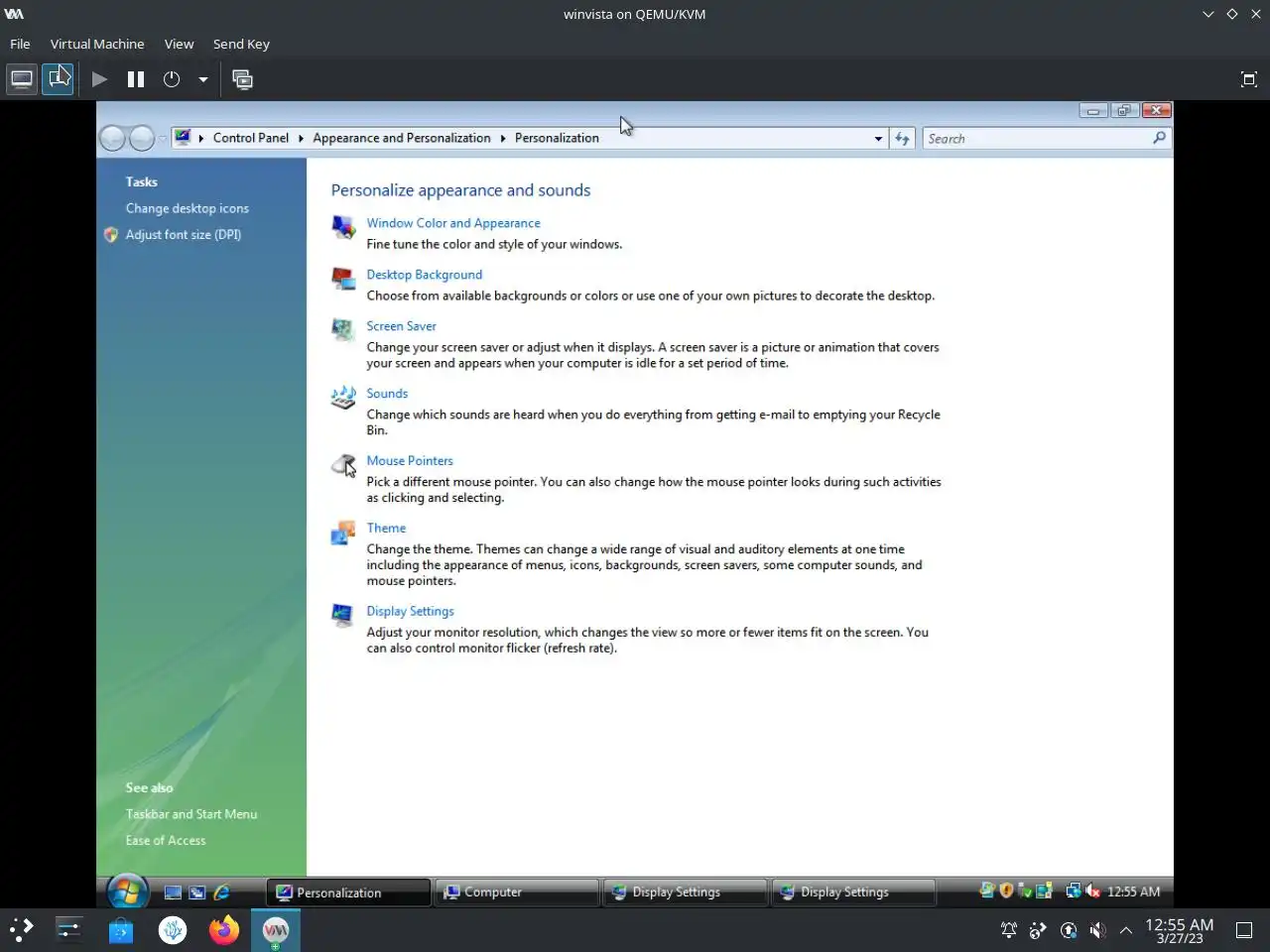The height and width of the screenshot is (952, 1270).
Task: Click Appearance and Personalization breadcrumb
Action: (402, 138)
